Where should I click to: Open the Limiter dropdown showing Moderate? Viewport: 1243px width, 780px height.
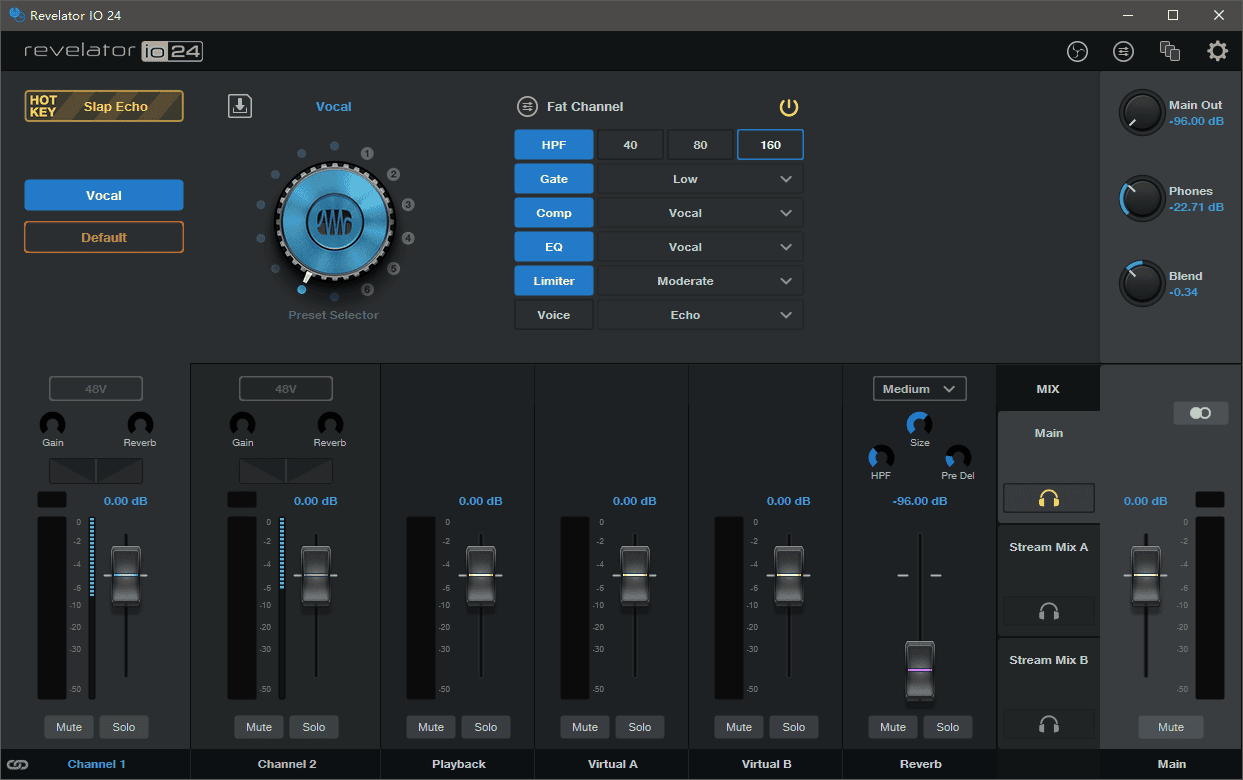(x=700, y=281)
